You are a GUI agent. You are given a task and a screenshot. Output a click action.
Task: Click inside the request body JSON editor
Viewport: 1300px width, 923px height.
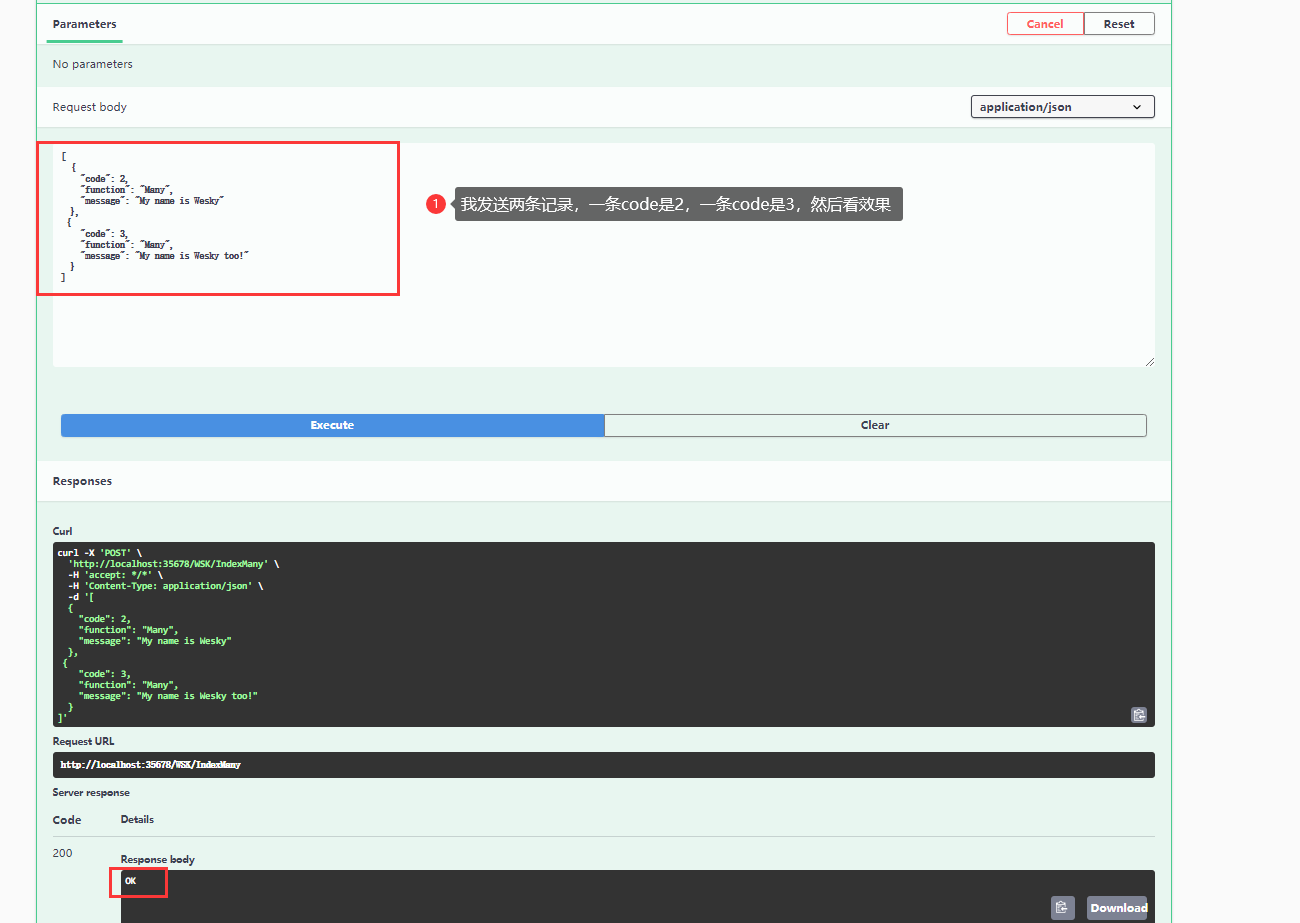[604, 255]
